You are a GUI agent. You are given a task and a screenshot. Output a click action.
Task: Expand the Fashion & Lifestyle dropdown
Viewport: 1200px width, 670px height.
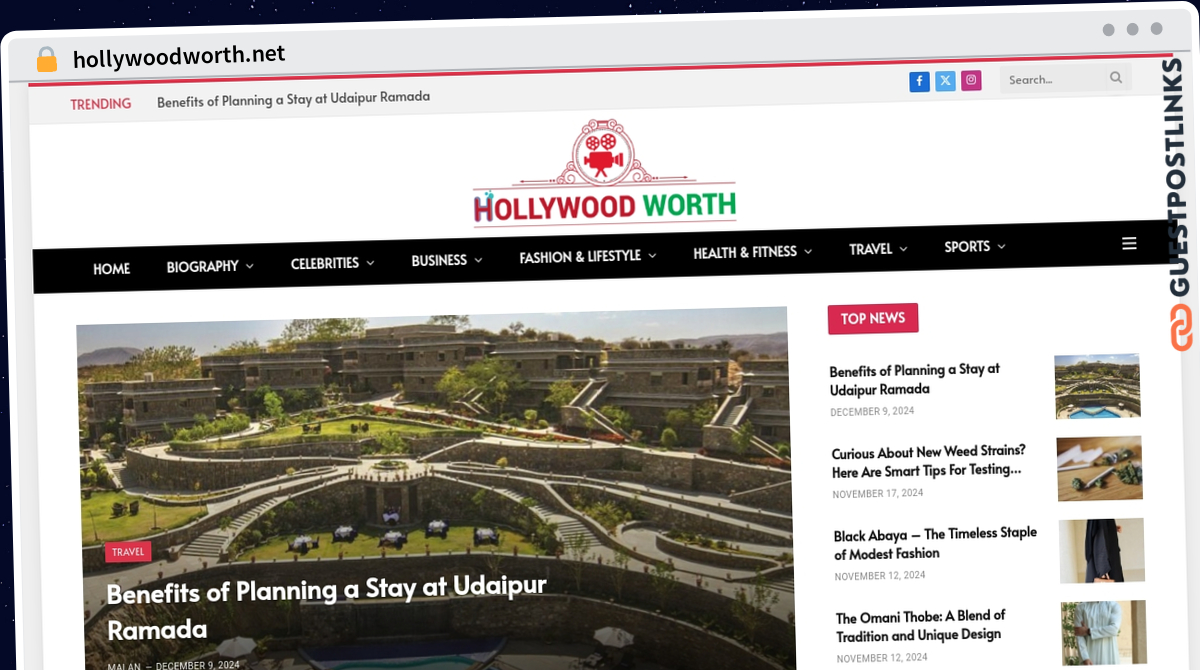click(588, 256)
